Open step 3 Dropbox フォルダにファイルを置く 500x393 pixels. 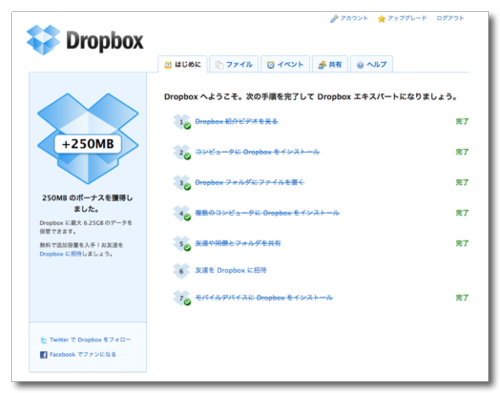click(250, 183)
